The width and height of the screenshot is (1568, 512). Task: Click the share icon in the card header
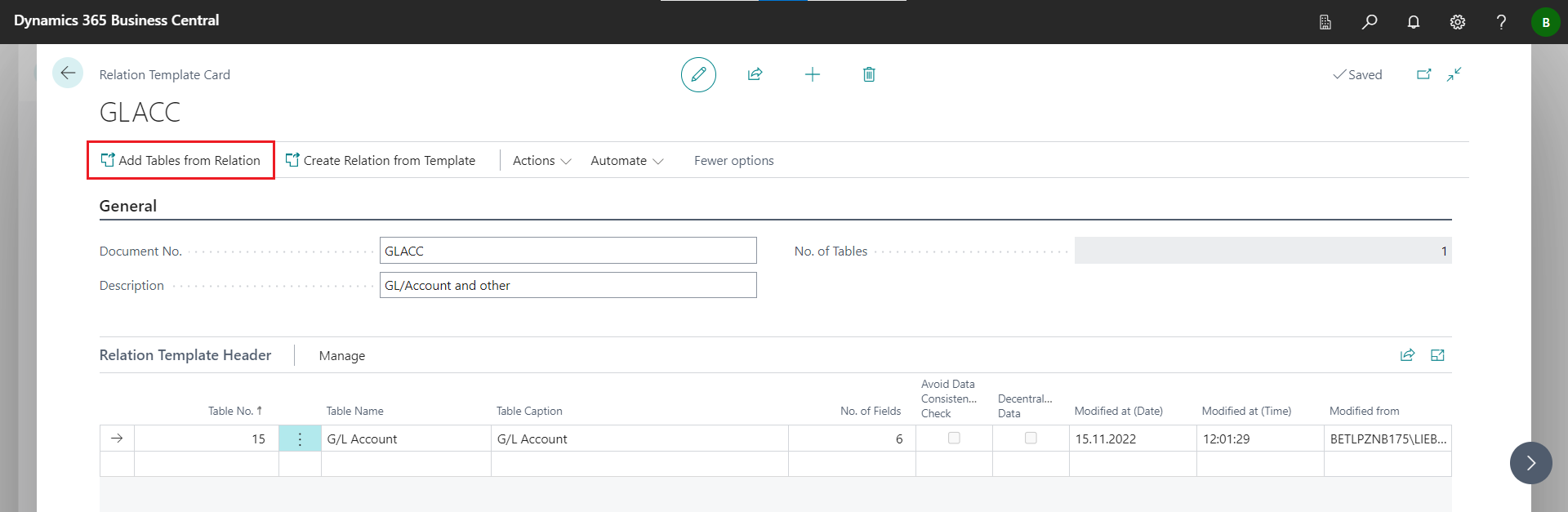[x=755, y=74]
